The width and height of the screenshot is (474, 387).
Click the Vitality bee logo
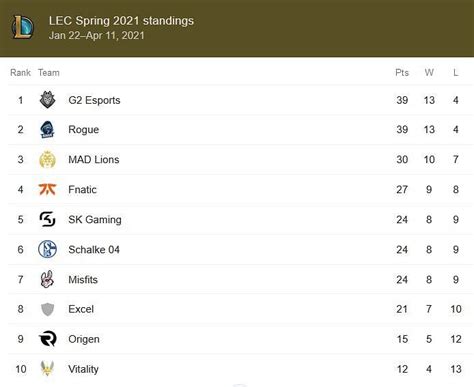47,368
